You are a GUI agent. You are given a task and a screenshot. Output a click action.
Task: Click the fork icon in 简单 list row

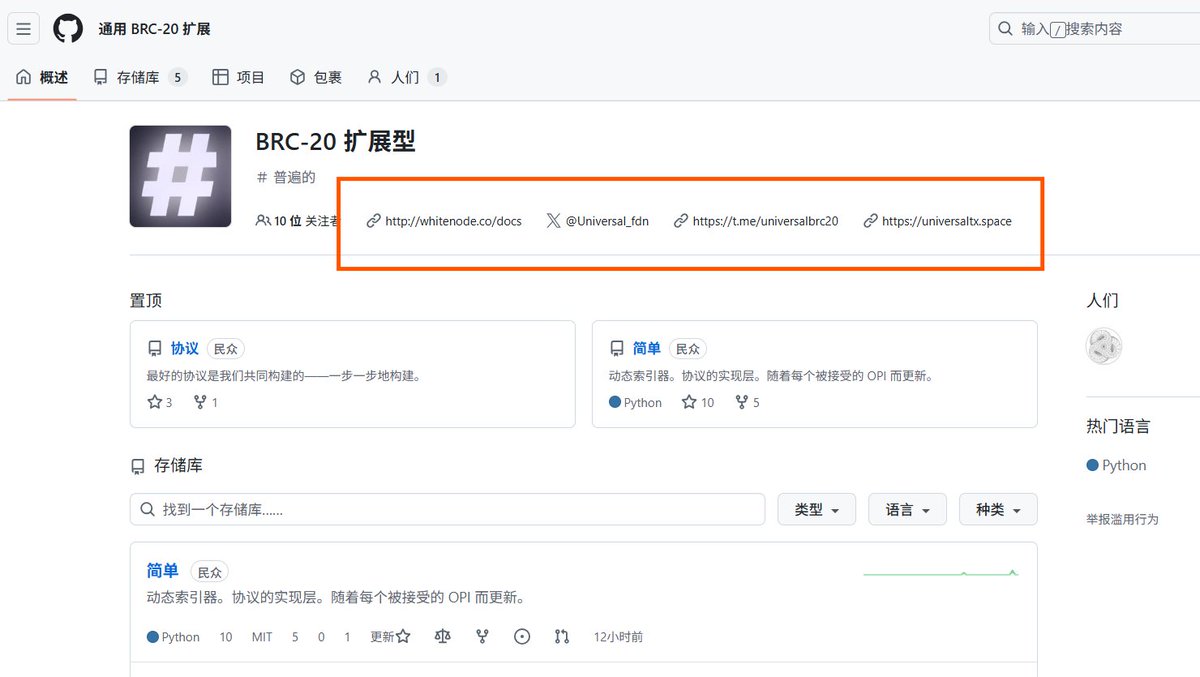[x=482, y=636]
